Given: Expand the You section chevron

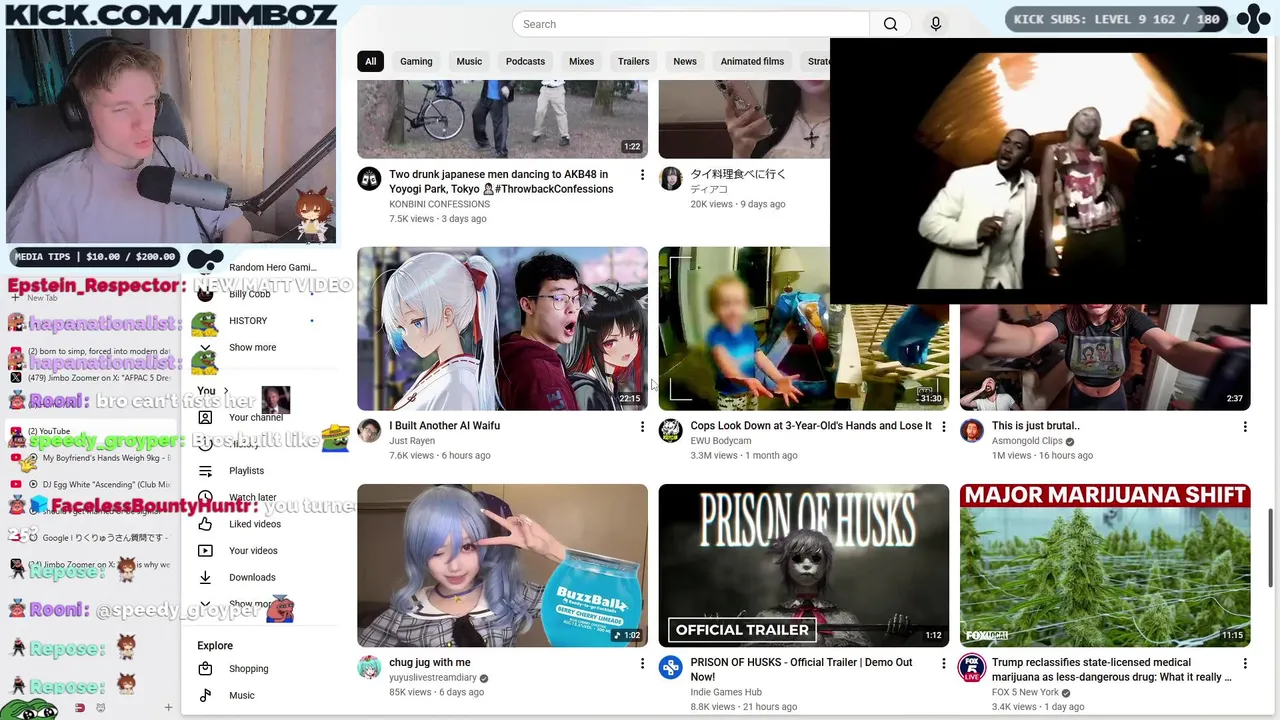Looking at the screenshot, I should point(226,391).
